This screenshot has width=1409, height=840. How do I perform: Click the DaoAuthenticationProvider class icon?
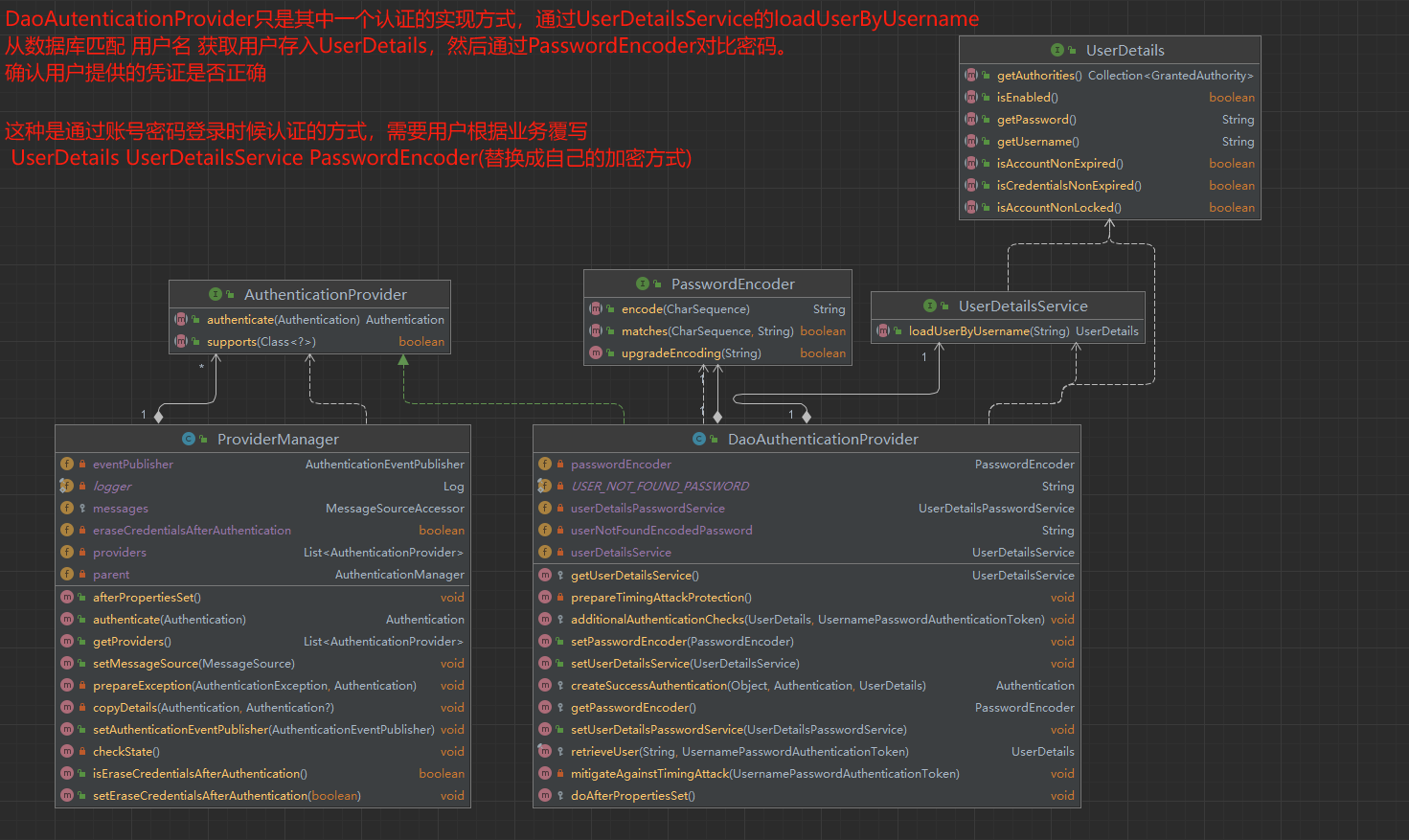point(699,439)
